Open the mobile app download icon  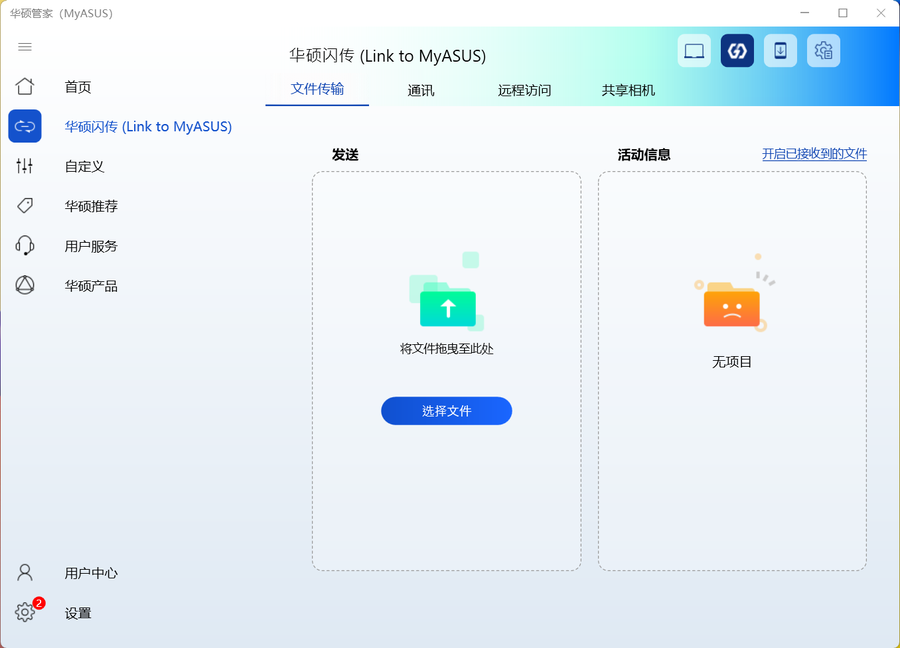(780, 50)
